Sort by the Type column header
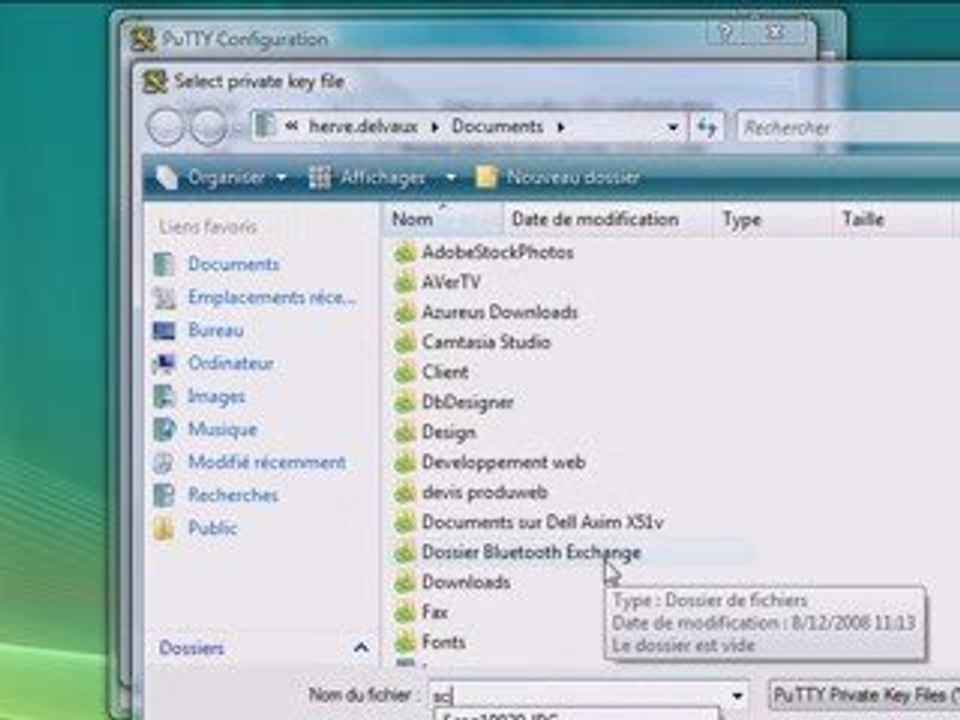960x720 pixels. coord(773,219)
